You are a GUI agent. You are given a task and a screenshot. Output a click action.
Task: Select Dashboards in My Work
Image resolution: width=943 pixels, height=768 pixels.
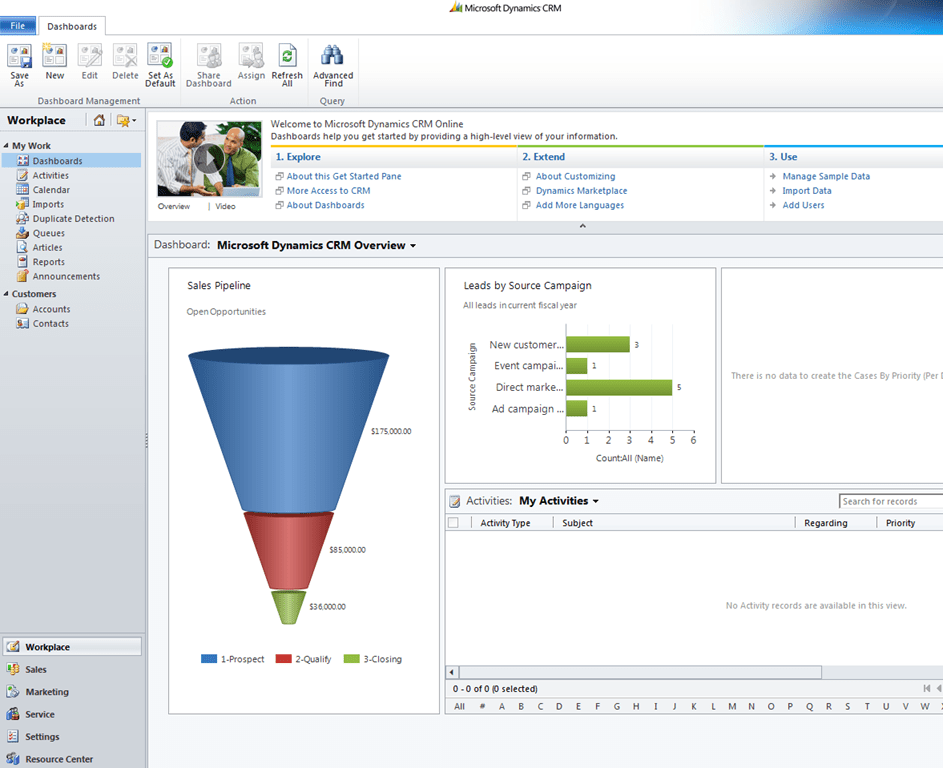click(72, 161)
